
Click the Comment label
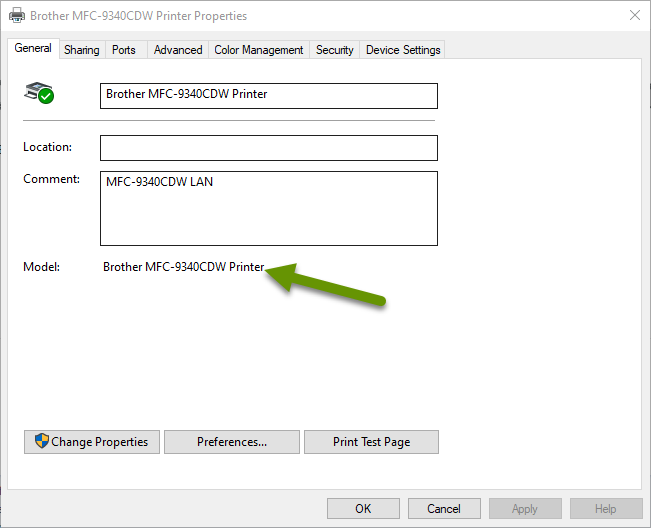[x=51, y=179]
